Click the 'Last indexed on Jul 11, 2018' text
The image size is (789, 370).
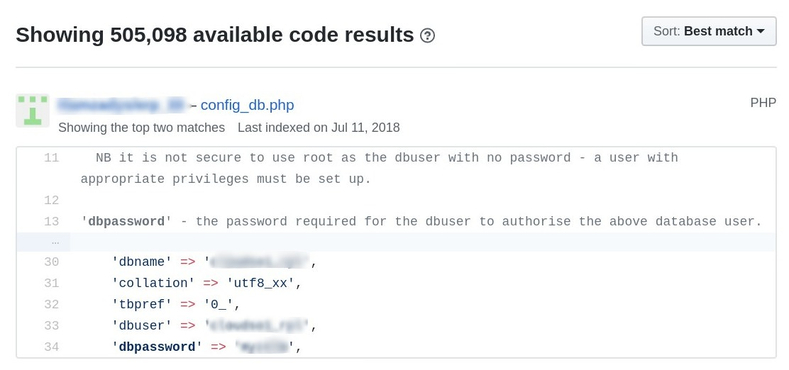point(319,128)
